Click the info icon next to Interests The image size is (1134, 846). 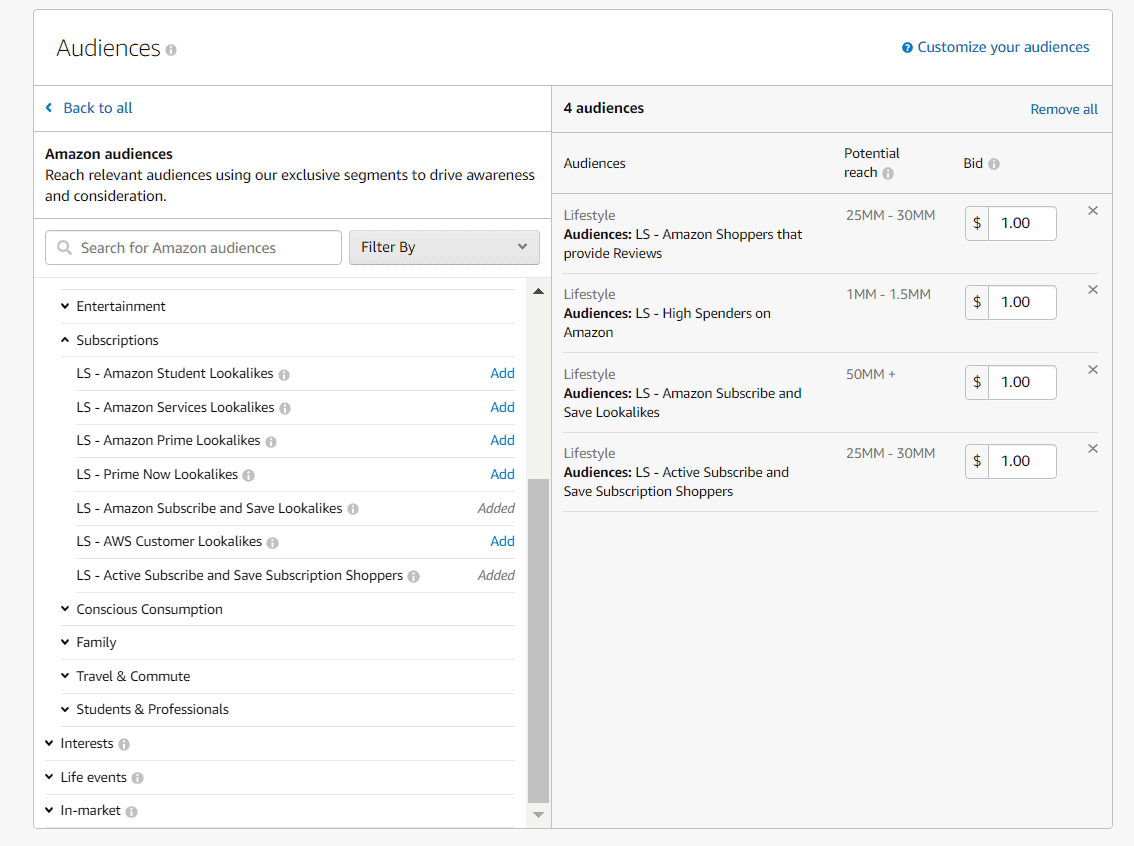123,744
